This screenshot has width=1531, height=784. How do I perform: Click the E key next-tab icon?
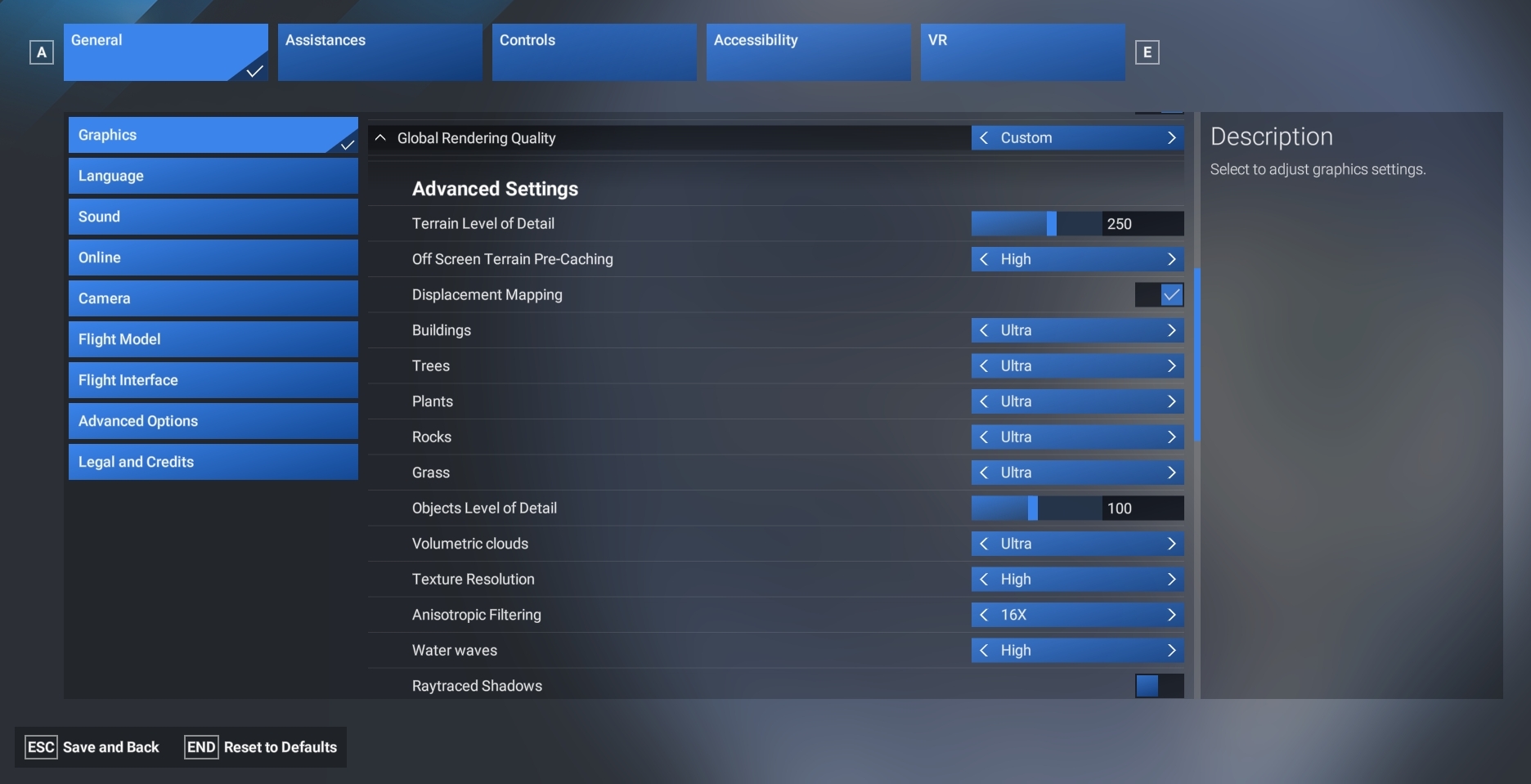pyautogui.click(x=1147, y=52)
